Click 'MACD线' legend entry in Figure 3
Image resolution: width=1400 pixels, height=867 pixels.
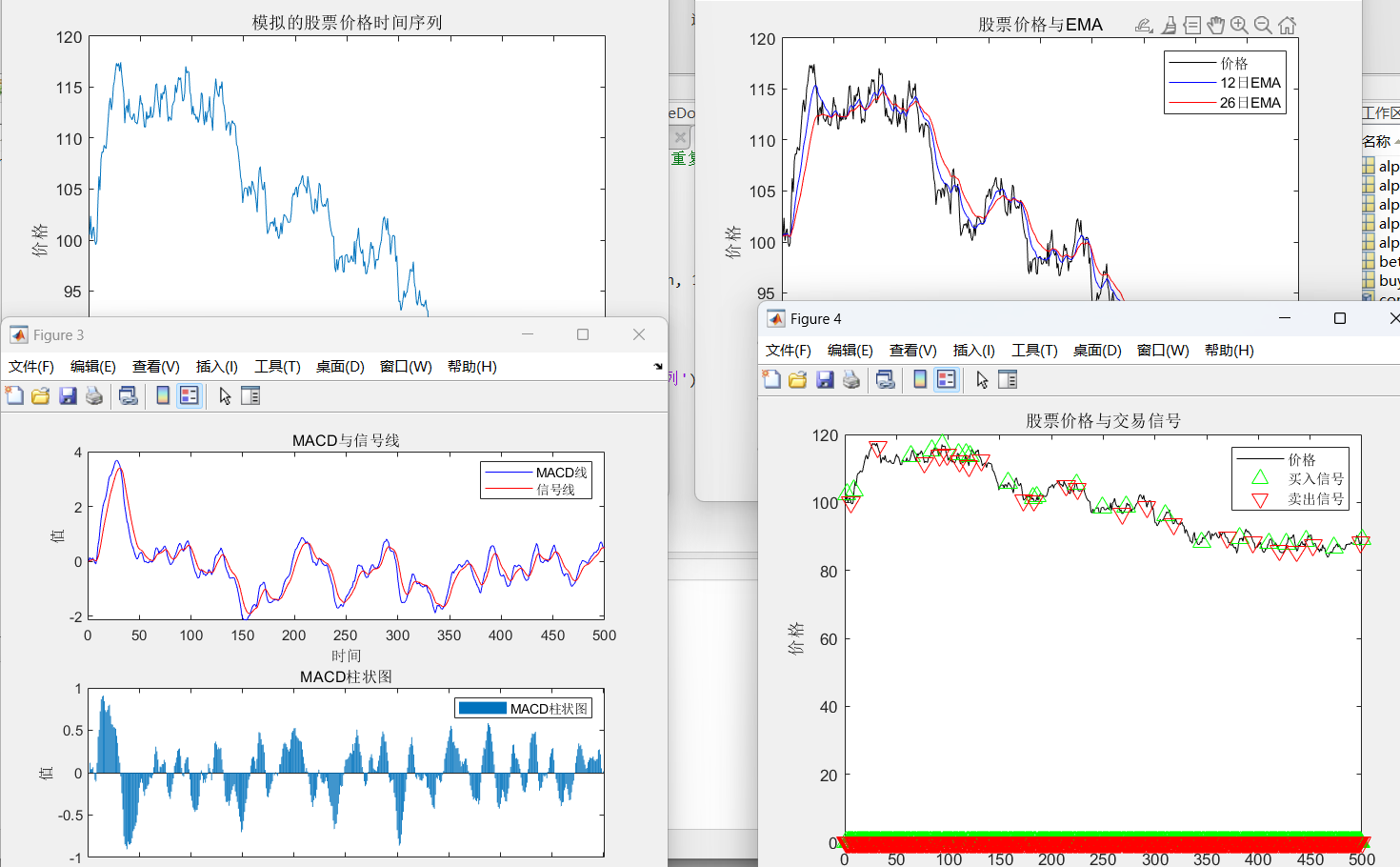(562, 473)
